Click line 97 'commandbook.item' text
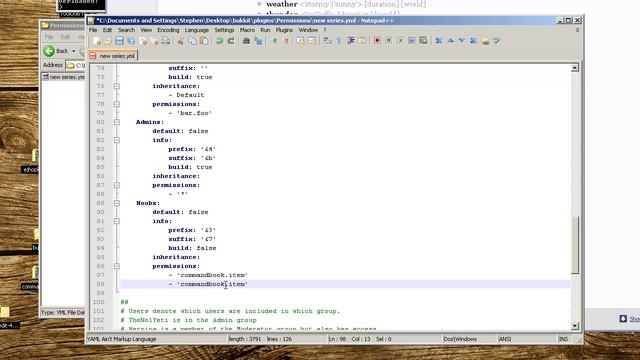This screenshot has width=640, height=360. tap(212, 275)
